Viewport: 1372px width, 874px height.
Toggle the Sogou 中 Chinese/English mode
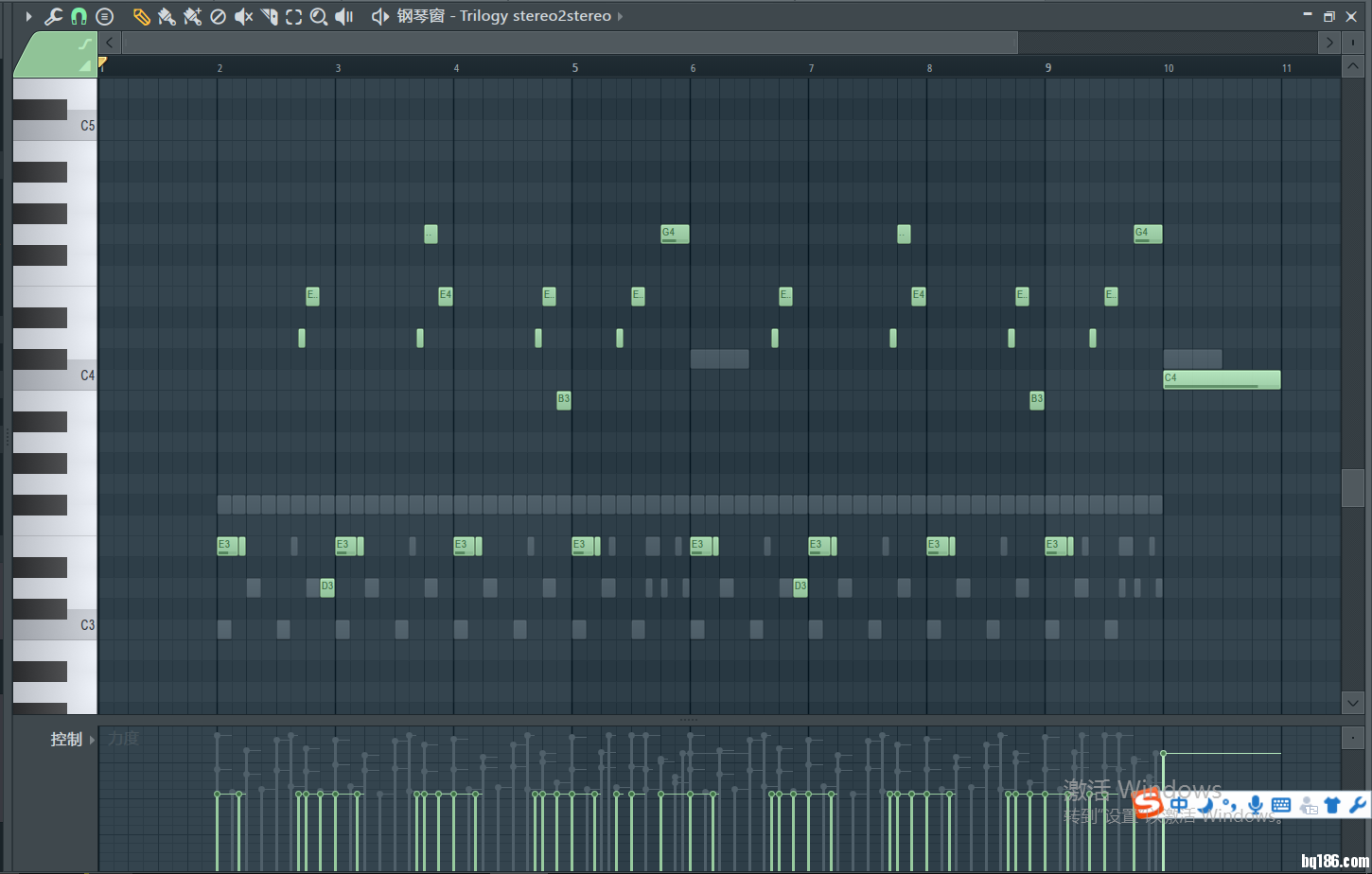(x=1179, y=805)
